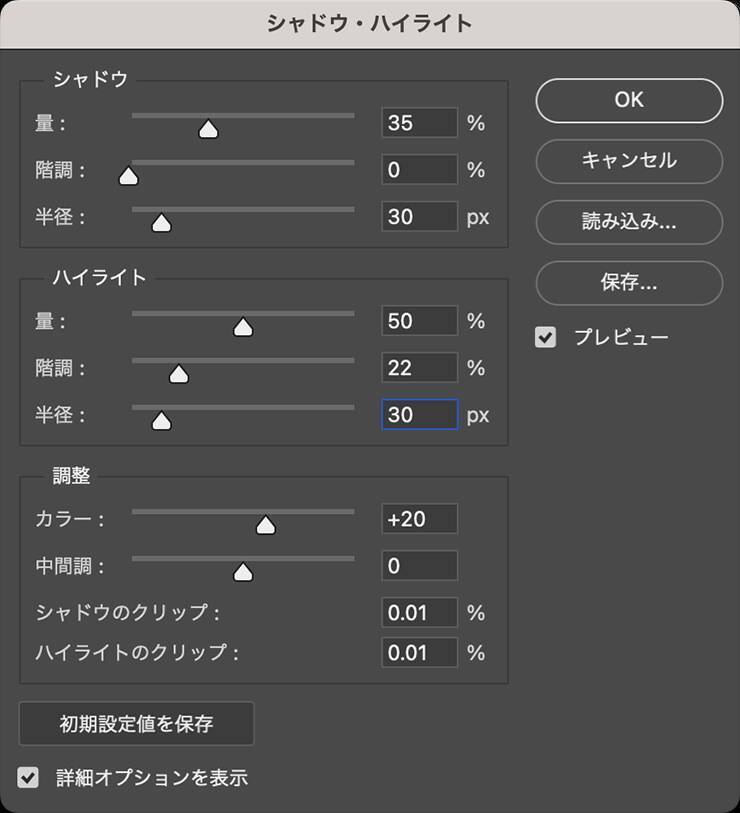Click the シャドウ 半径 slider handle
Viewport: 740px width, 813px height.
(x=161, y=223)
